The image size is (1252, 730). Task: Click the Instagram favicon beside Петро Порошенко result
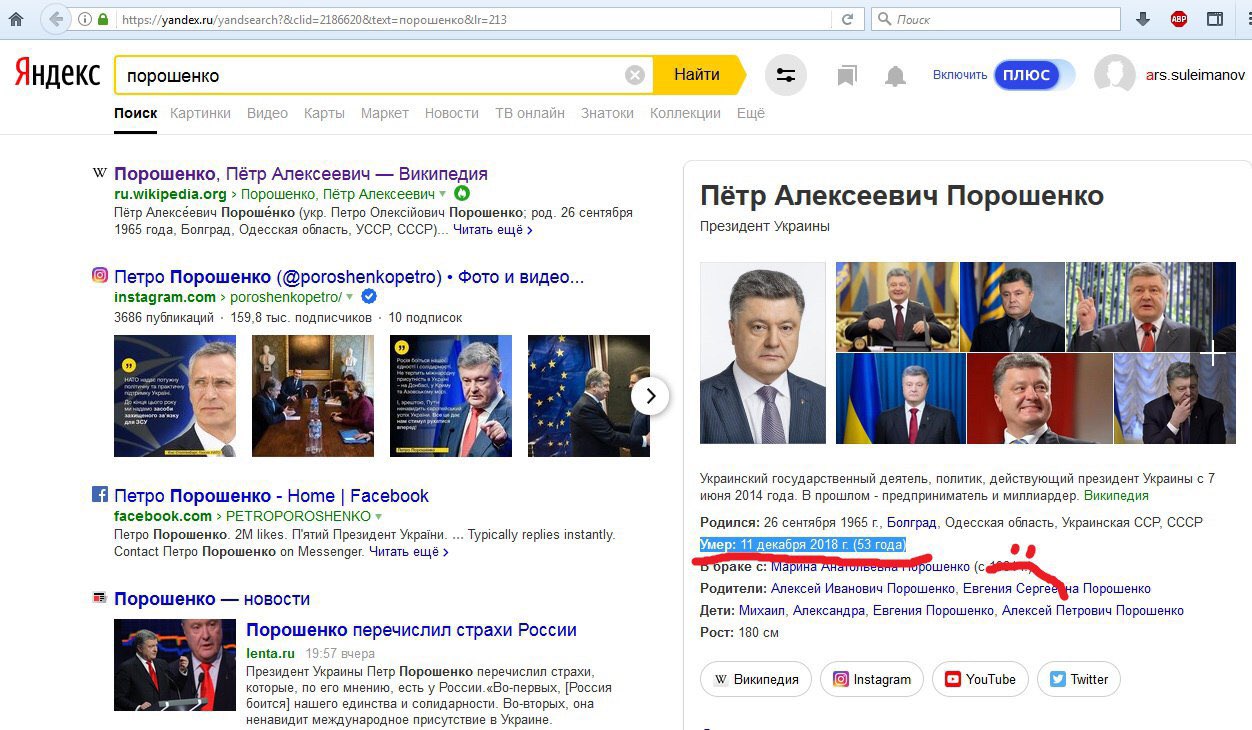pyautogui.click(x=100, y=276)
